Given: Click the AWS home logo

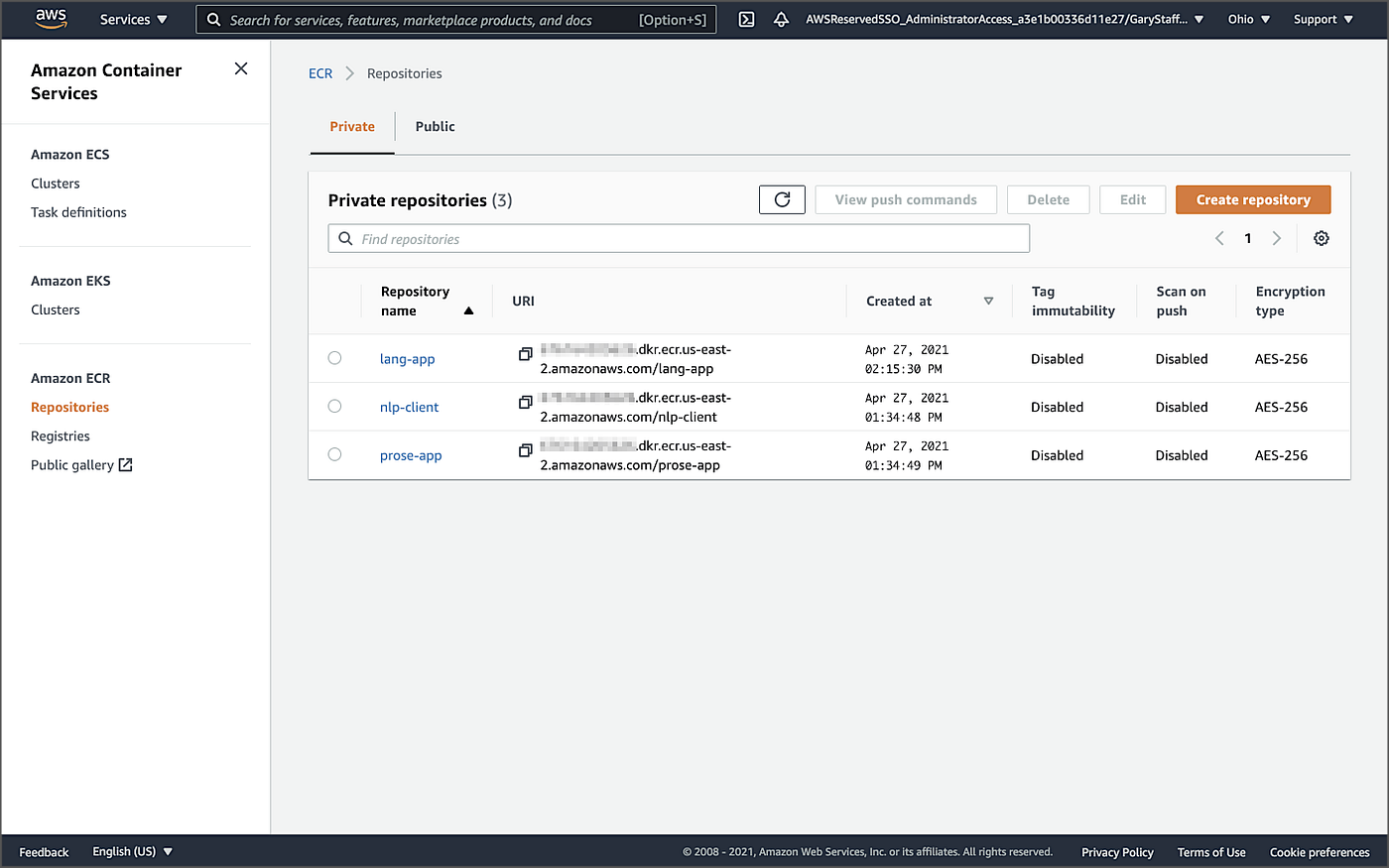Looking at the screenshot, I should coord(50,19).
